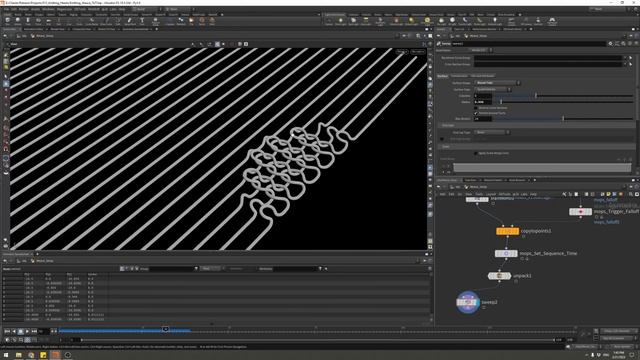
Task: Open Chrome from the taskbar
Action: point(31,355)
